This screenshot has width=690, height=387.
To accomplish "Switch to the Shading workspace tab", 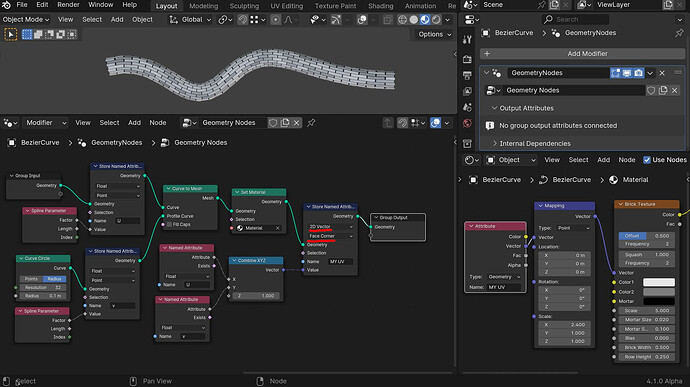I will 381,6.
